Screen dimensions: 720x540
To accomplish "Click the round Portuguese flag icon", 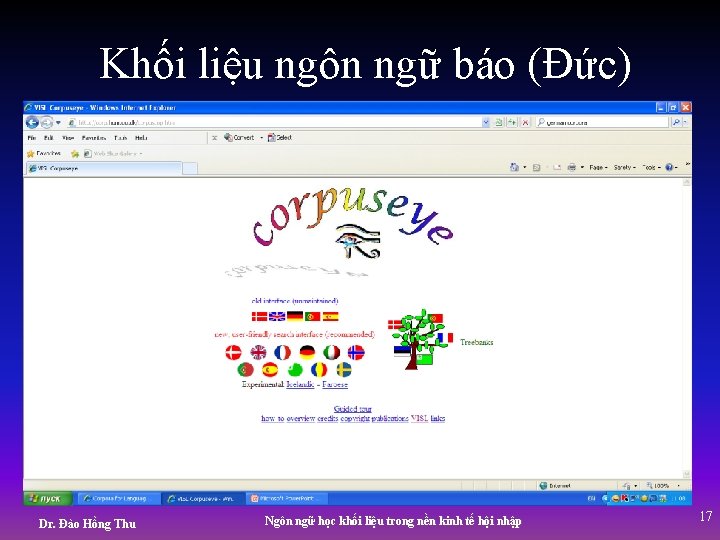I will pyautogui.click(x=246, y=369).
